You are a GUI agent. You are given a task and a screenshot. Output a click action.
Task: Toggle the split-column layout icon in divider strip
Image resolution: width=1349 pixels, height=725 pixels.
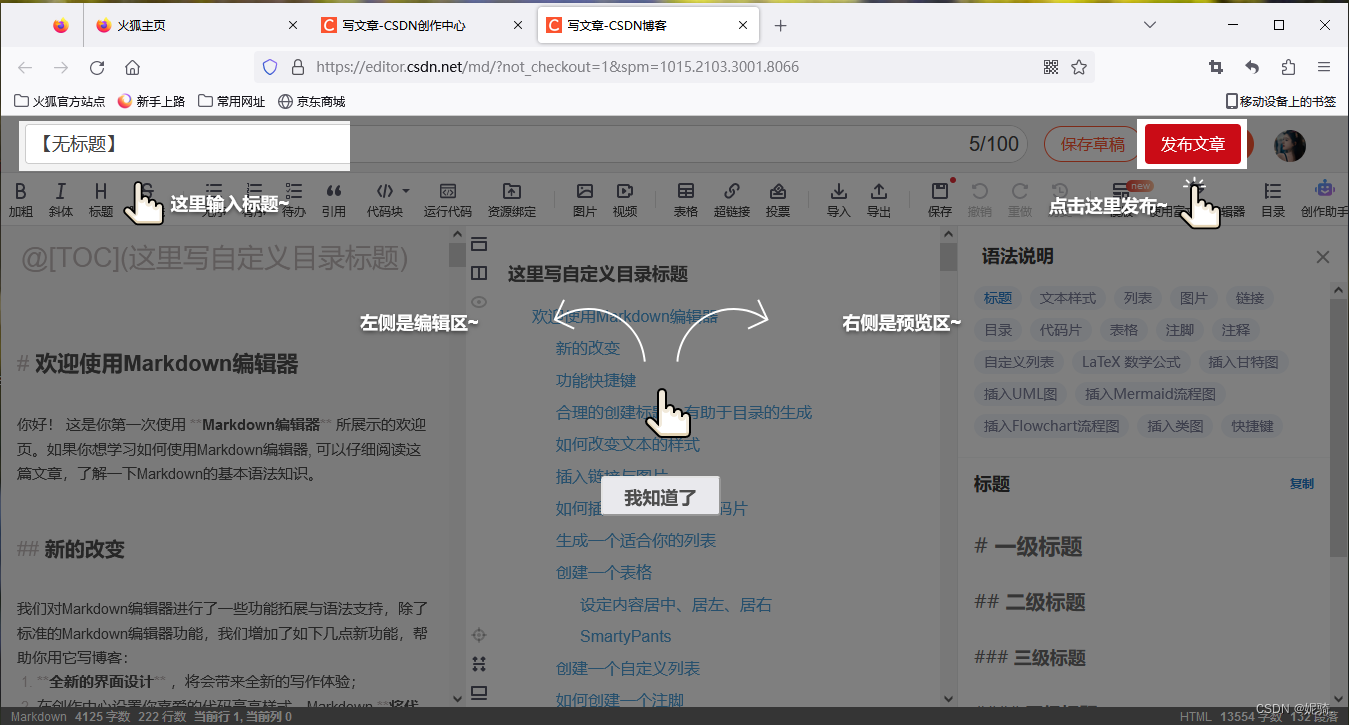(479, 272)
